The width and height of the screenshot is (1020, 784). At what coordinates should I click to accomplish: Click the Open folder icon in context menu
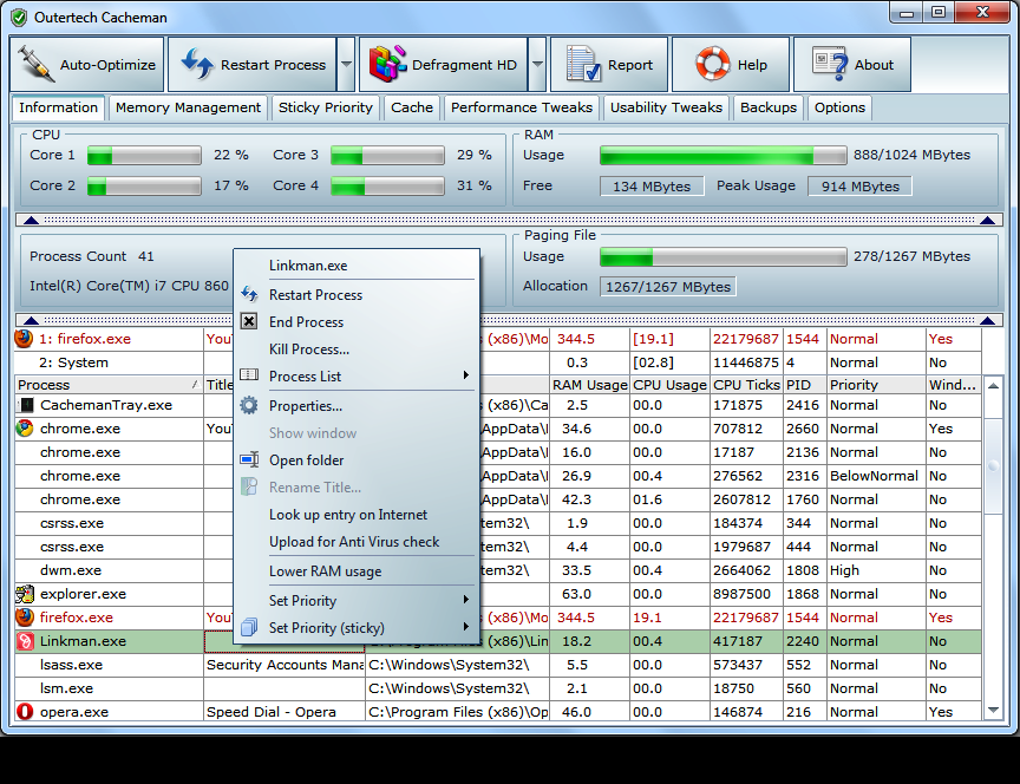[x=250, y=459]
